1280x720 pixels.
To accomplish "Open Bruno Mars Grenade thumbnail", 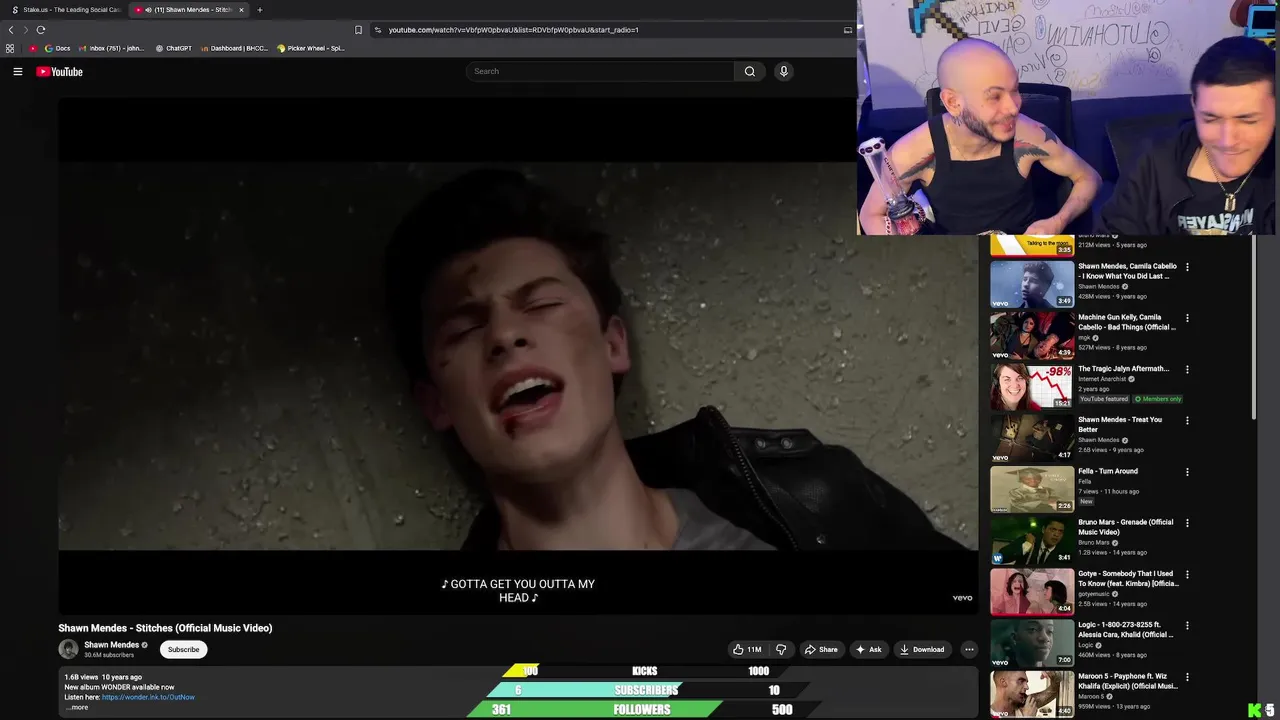I will pyautogui.click(x=1032, y=540).
